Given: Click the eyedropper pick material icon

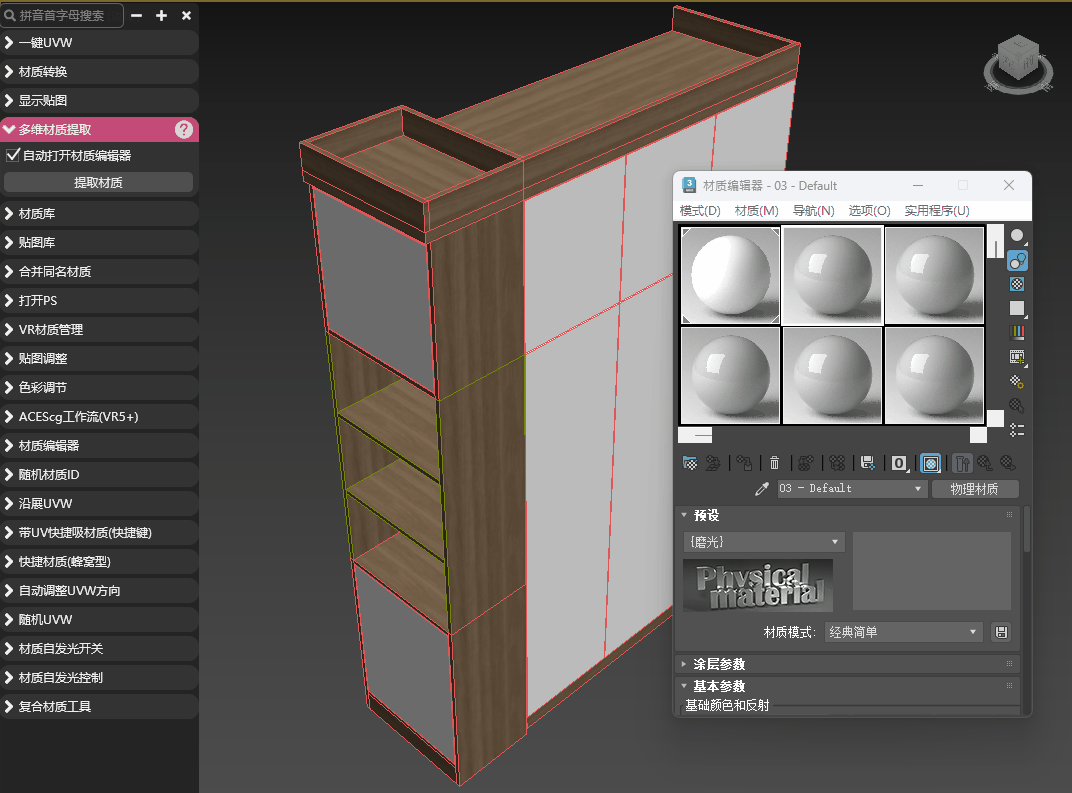Looking at the screenshot, I should pyautogui.click(x=762, y=489).
